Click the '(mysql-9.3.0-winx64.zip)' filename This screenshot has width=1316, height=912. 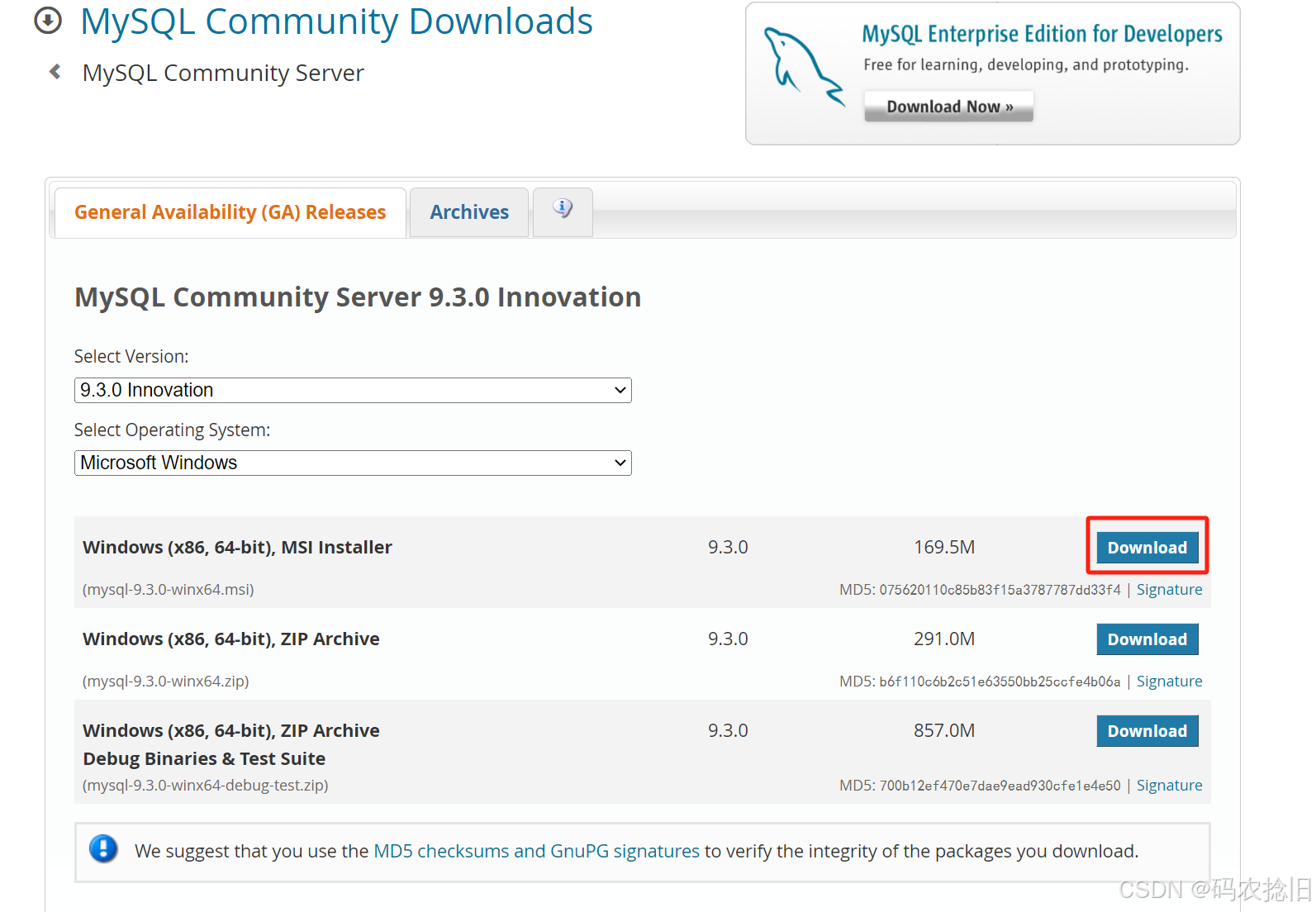coord(165,681)
